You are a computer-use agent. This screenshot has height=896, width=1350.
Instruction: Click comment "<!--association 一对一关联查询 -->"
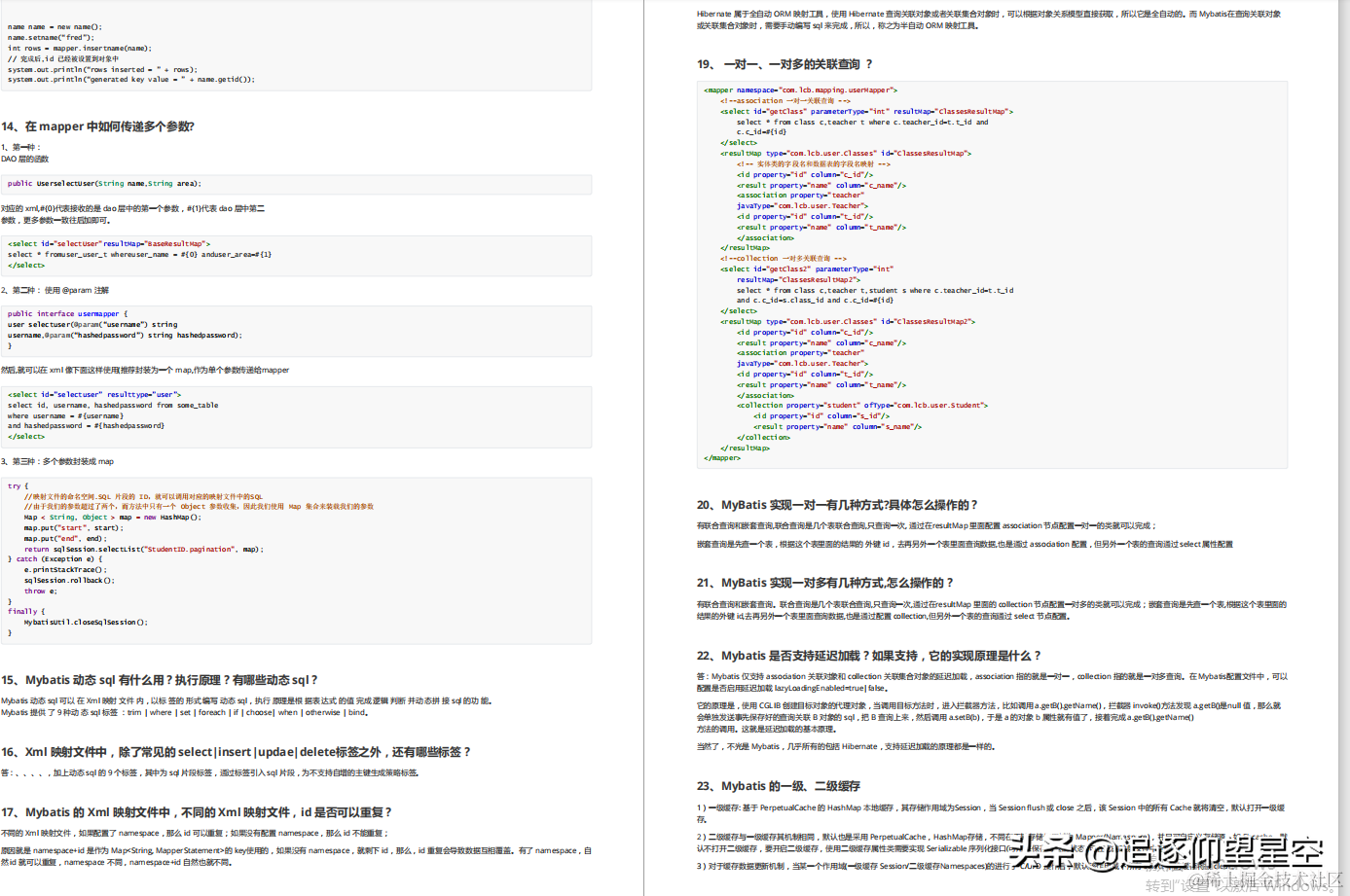pos(785,100)
